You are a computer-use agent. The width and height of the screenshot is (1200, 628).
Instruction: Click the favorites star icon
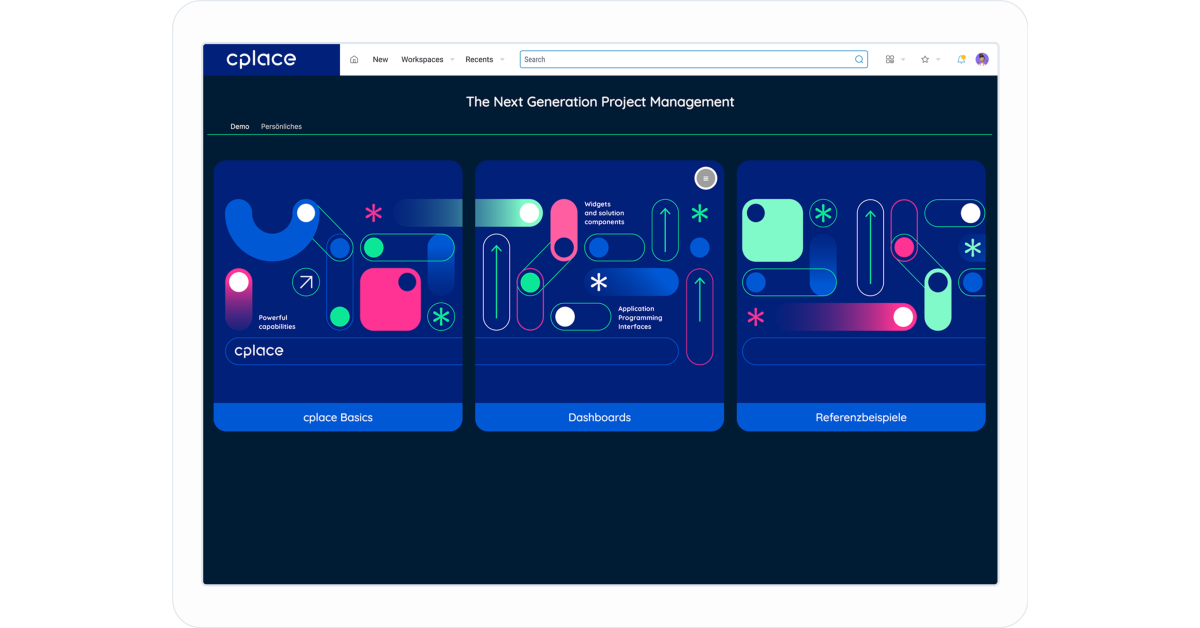pyautogui.click(x=925, y=60)
